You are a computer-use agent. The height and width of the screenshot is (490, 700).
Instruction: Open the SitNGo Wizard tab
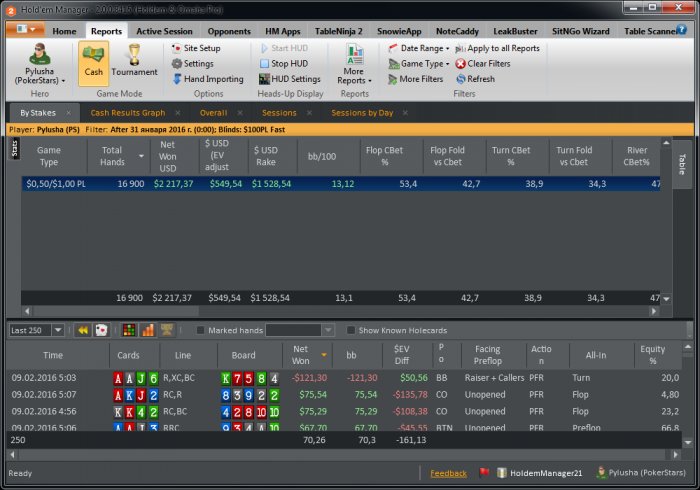click(580, 31)
